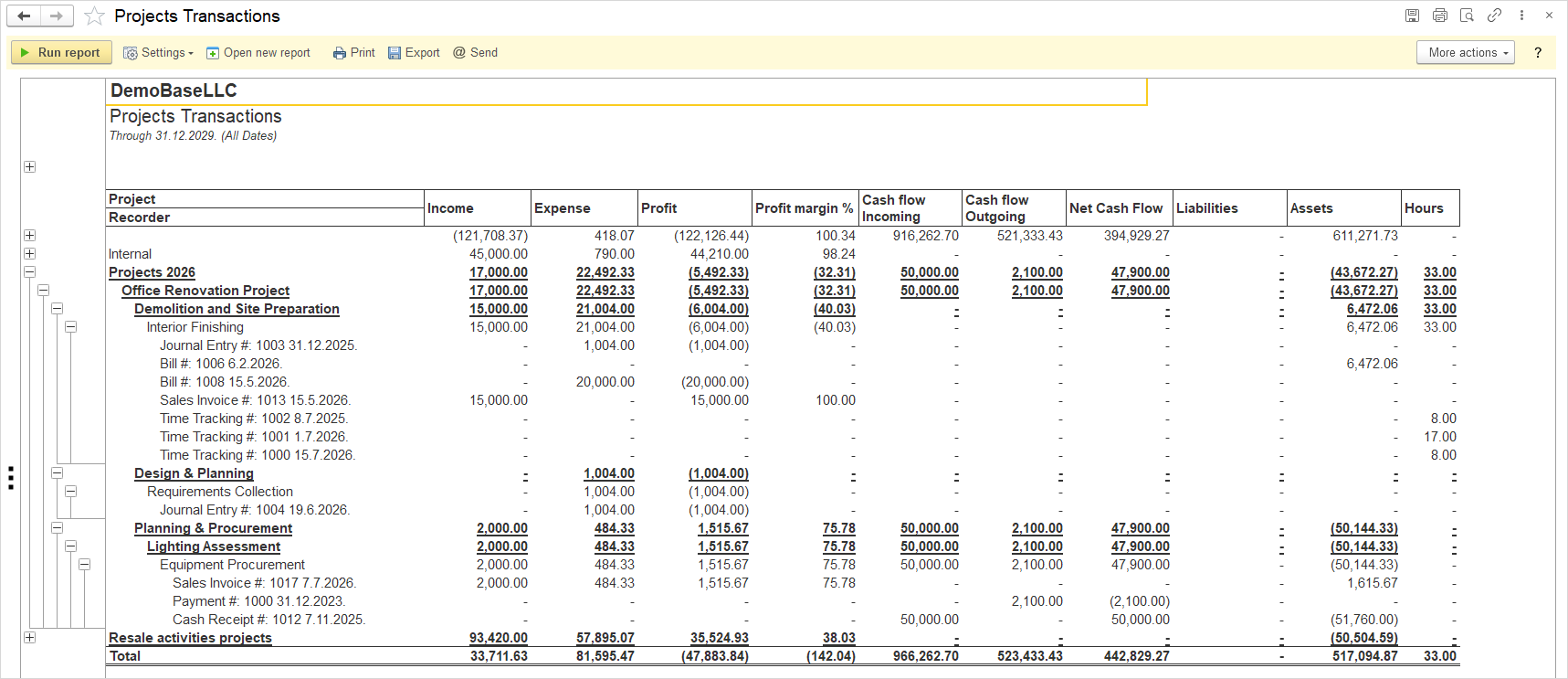The image size is (1568, 679).
Task: Click Open new report
Action: point(258,53)
